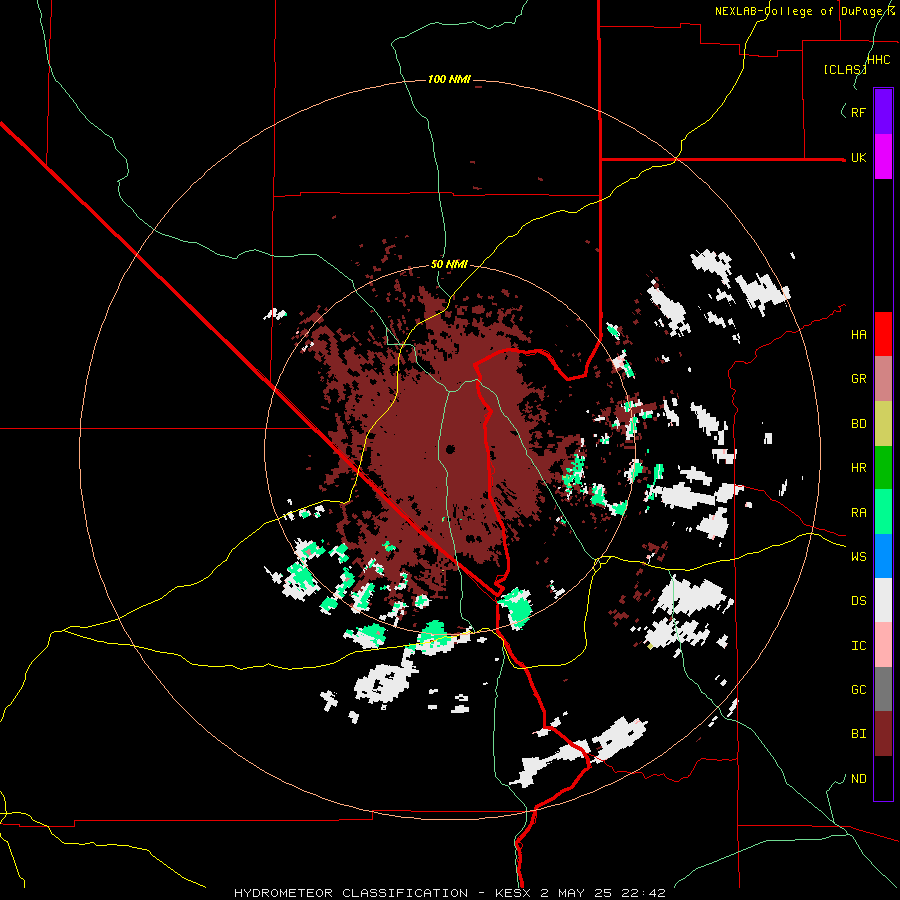Click the dusty pink GR legend swatch
900x900 pixels.
point(883,379)
